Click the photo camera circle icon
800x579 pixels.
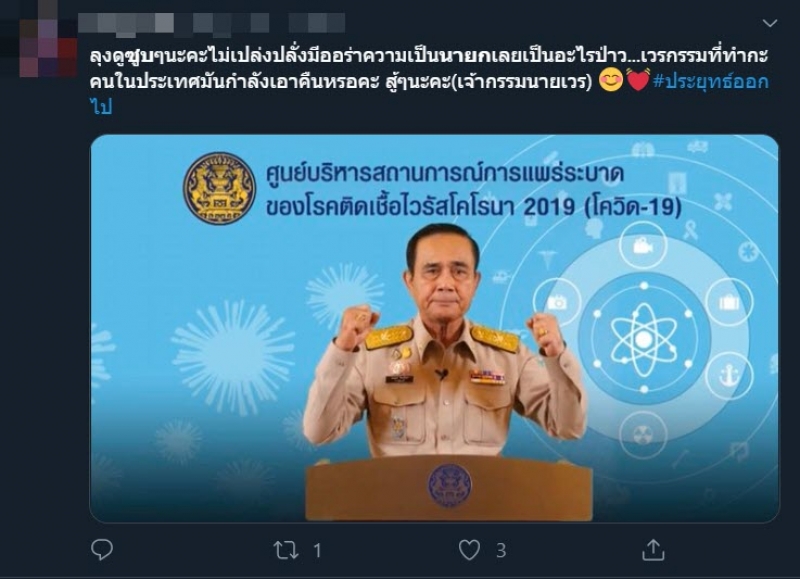pyautogui.click(x=557, y=302)
